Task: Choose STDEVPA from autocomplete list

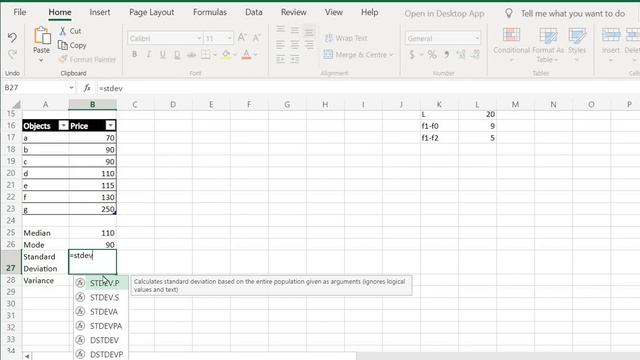Action: [x=101, y=326]
